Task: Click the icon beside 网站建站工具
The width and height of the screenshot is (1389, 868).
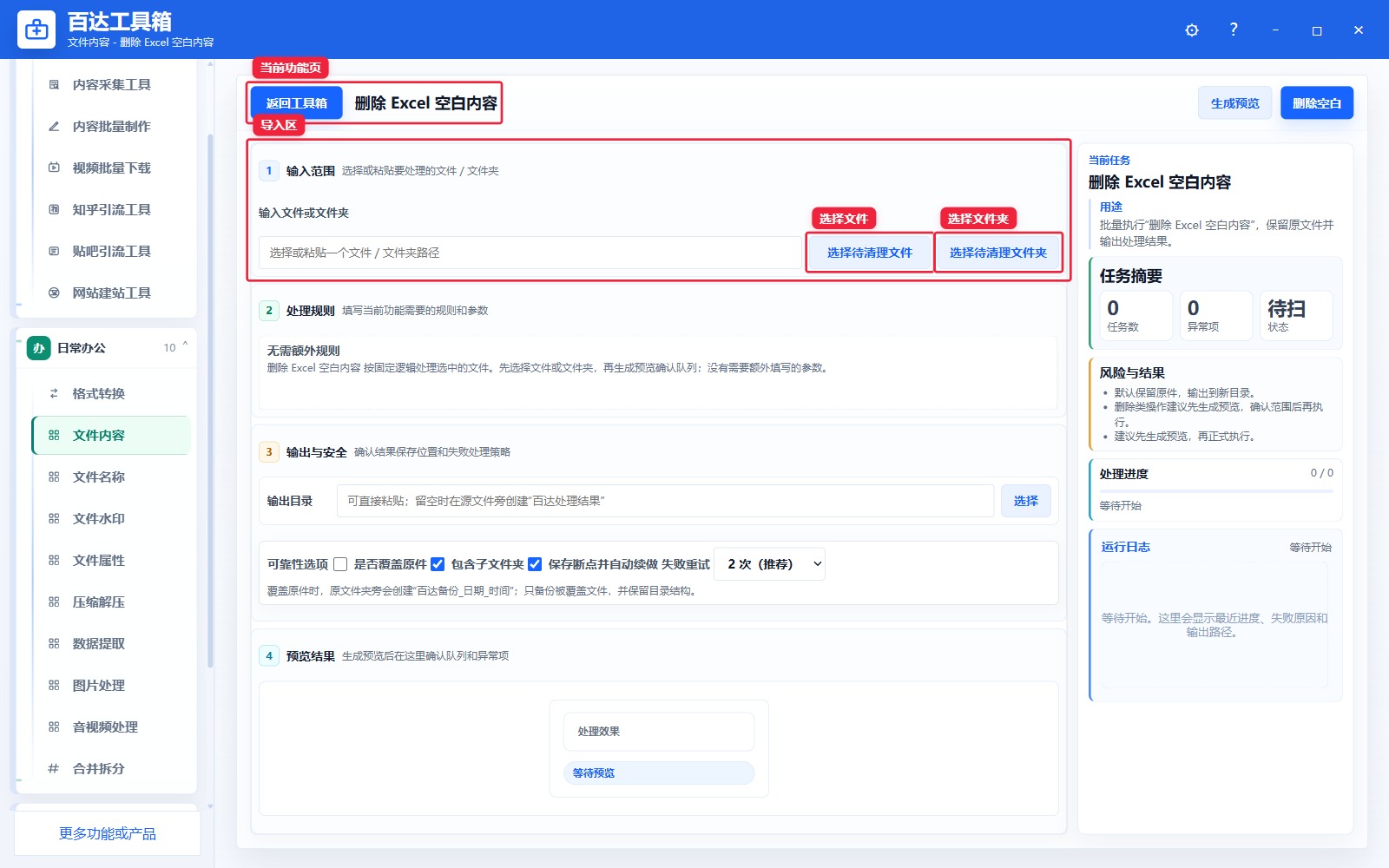Action: coord(54,293)
